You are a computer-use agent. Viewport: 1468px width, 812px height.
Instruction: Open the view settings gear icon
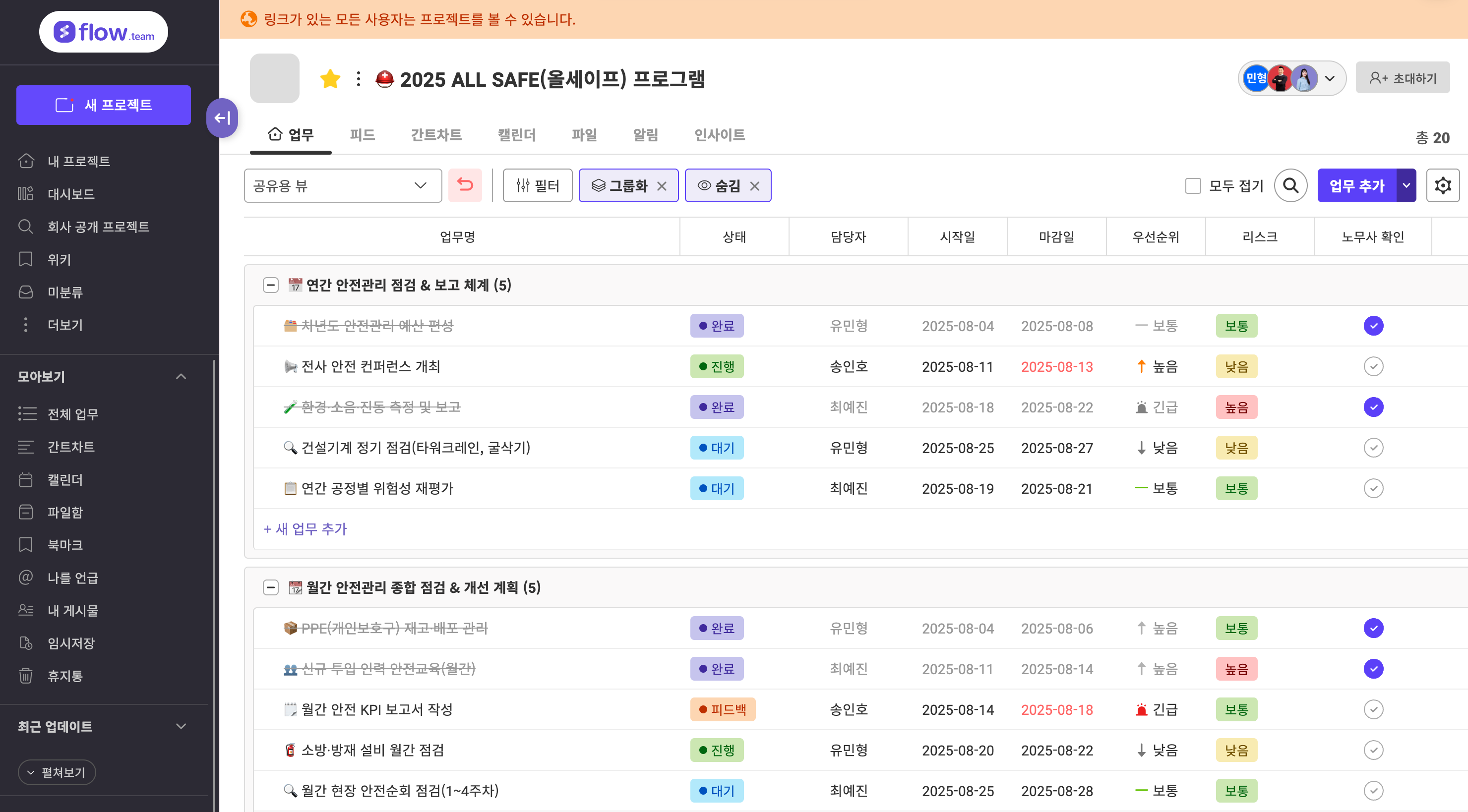[1442, 185]
